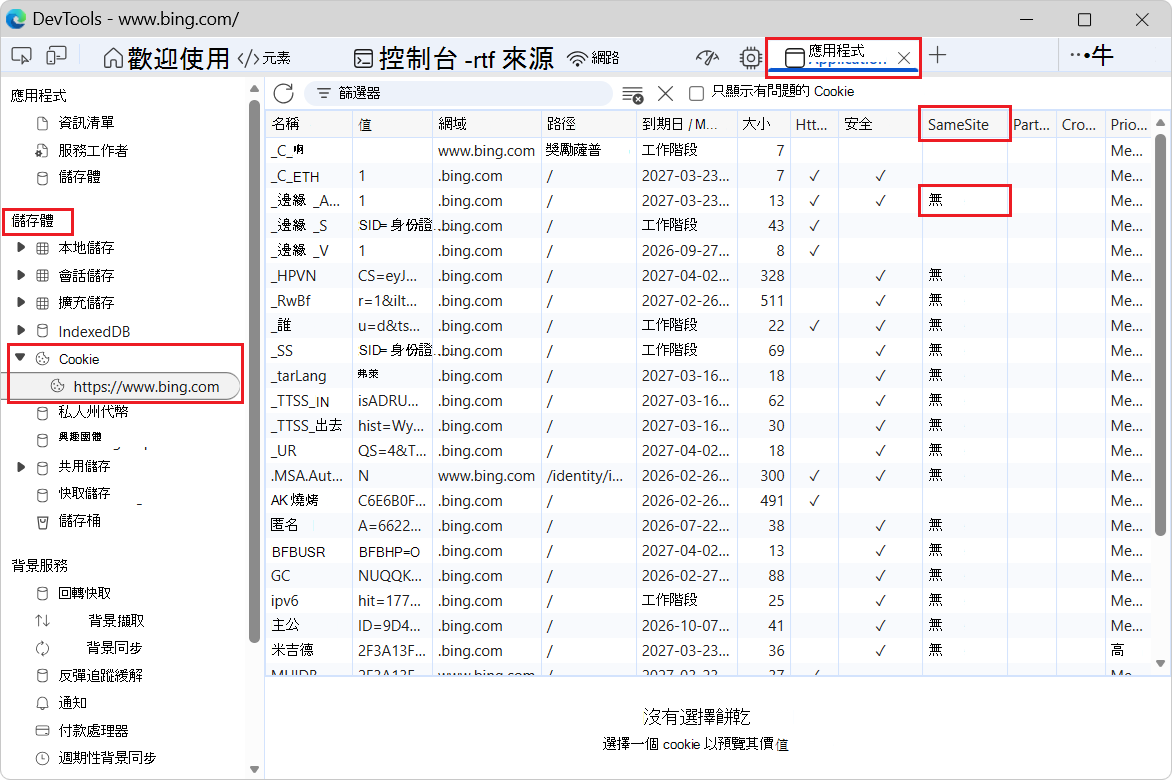Expand Session storage (會話儲存) tree node

21,275
